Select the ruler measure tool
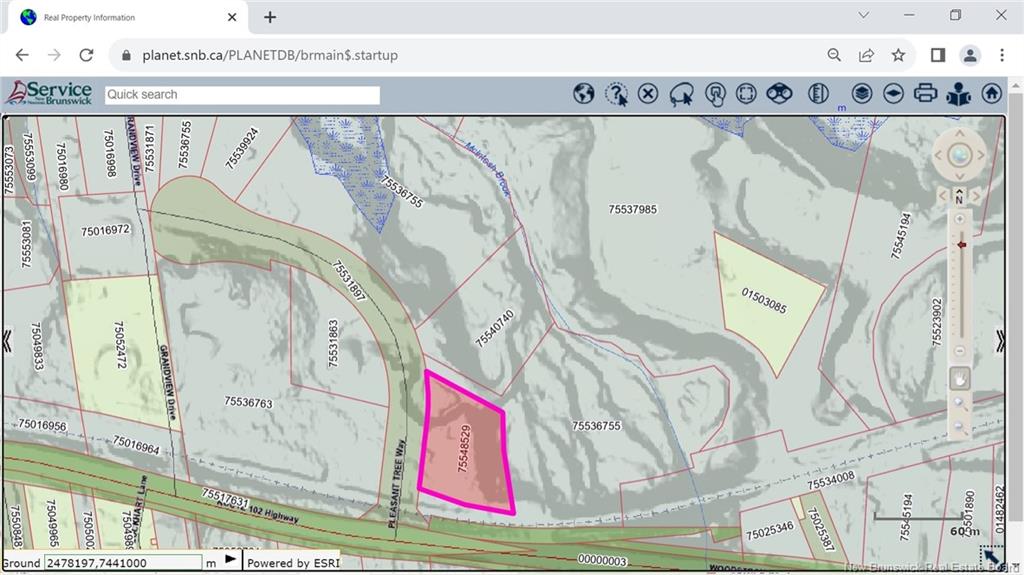Image resolution: width=1024 pixels, height=575 pixels. tap(818, 94)
